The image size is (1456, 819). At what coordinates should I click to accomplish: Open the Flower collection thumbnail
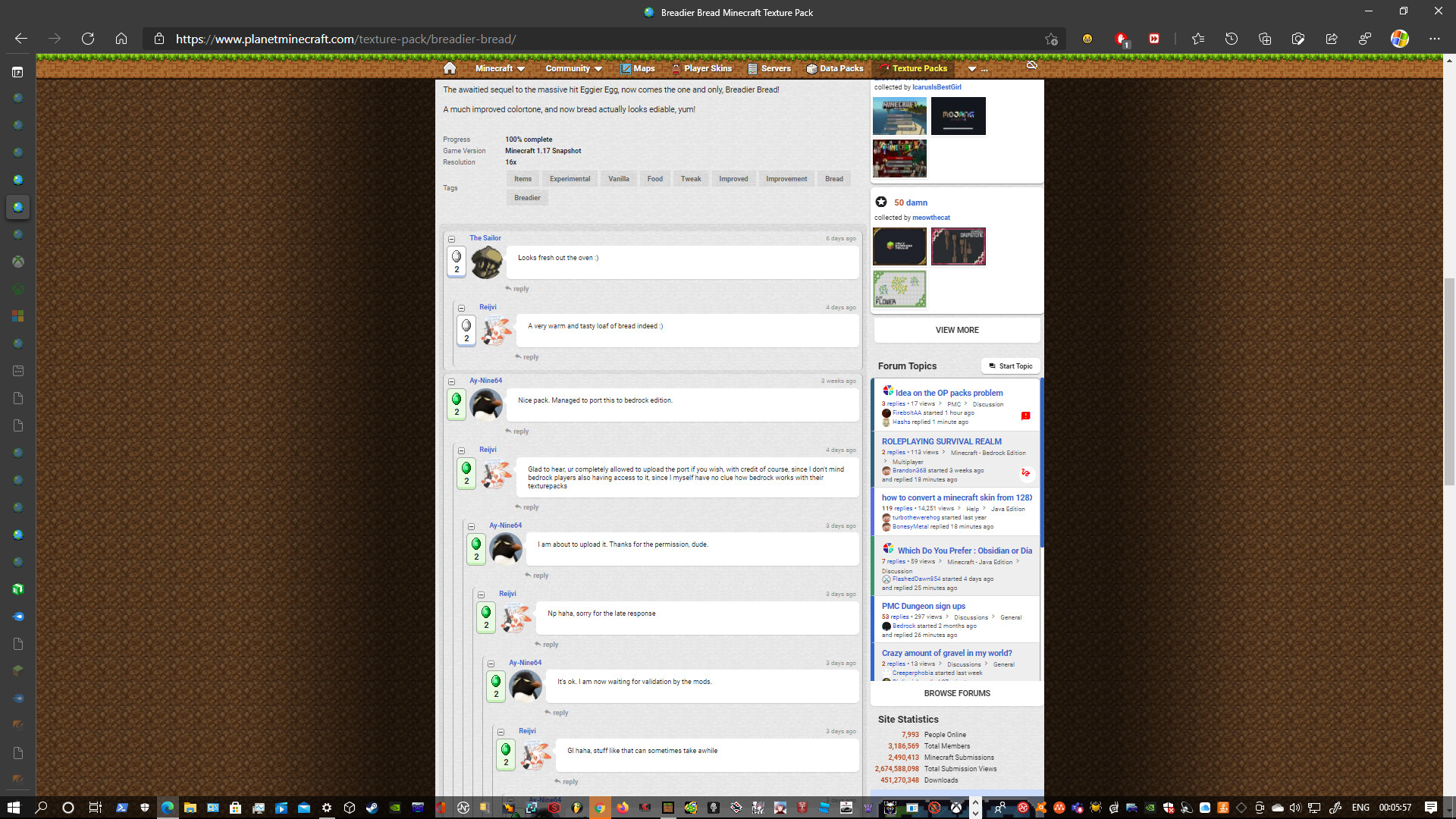[899, 289]
